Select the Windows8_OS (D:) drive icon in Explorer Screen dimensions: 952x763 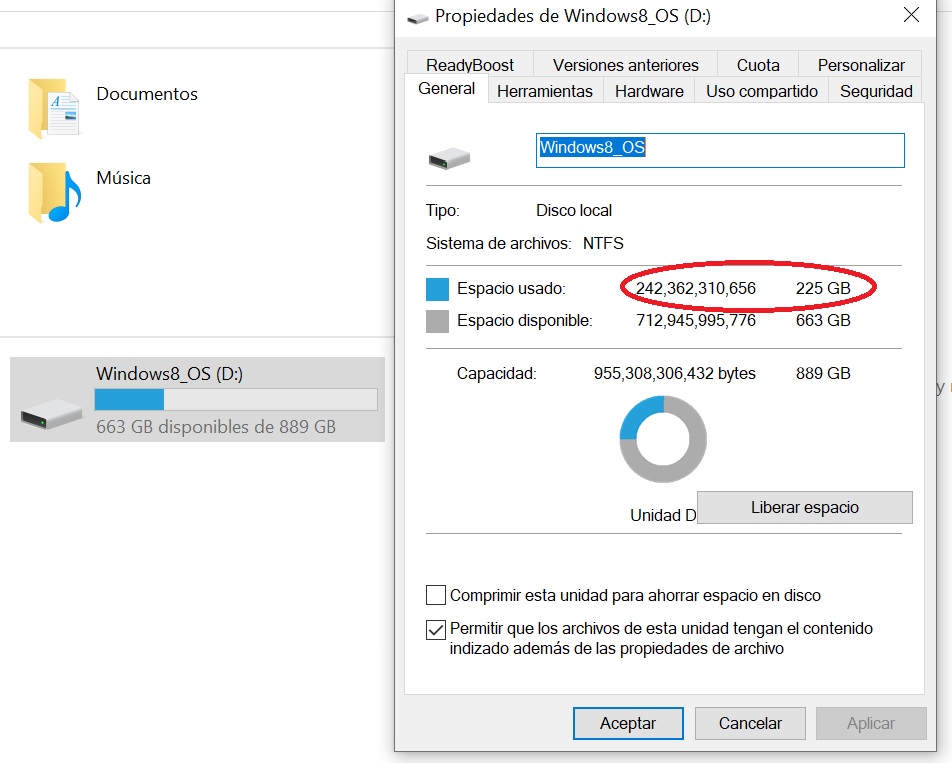tap(51, 413)
